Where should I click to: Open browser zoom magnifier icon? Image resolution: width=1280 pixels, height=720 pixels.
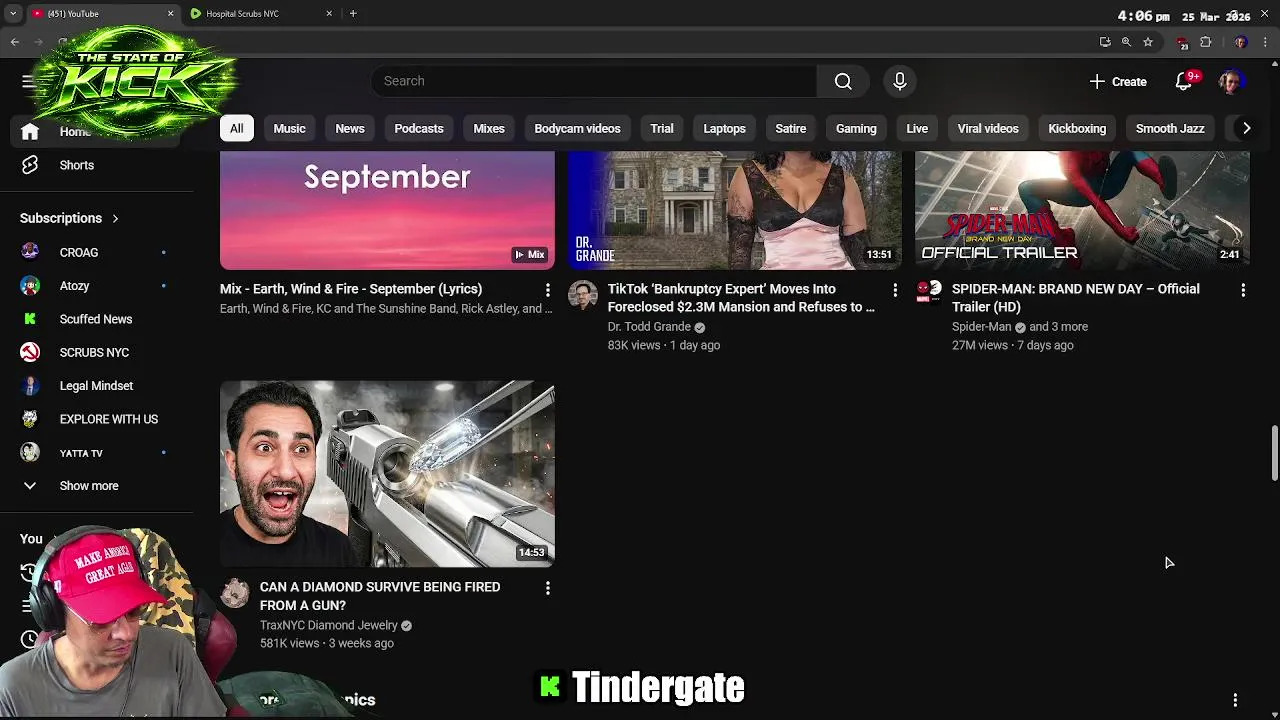tap(1126, 42)
